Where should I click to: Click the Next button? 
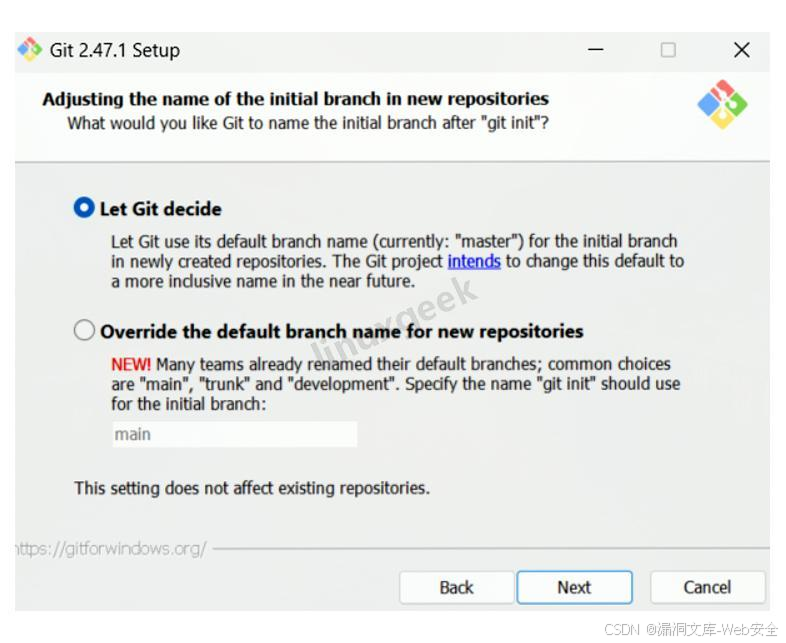pyautogui.click(x=574, y=587)
